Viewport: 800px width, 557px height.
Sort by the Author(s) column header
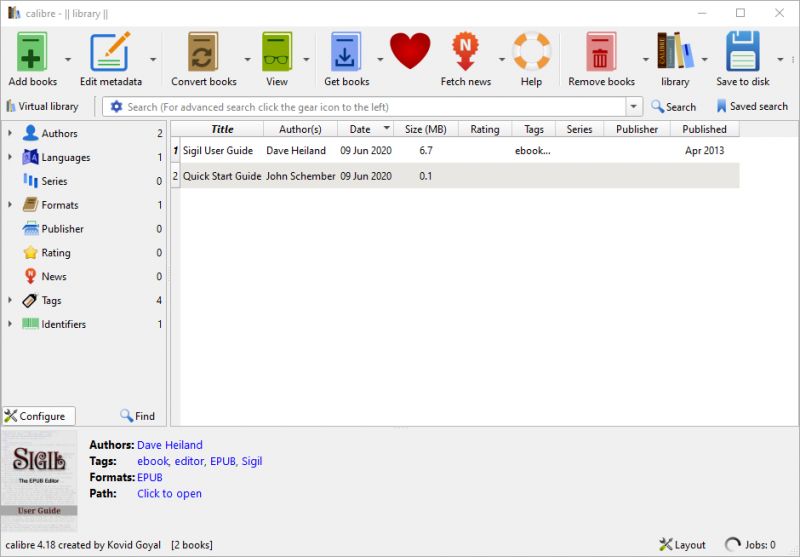coord(300,129)
